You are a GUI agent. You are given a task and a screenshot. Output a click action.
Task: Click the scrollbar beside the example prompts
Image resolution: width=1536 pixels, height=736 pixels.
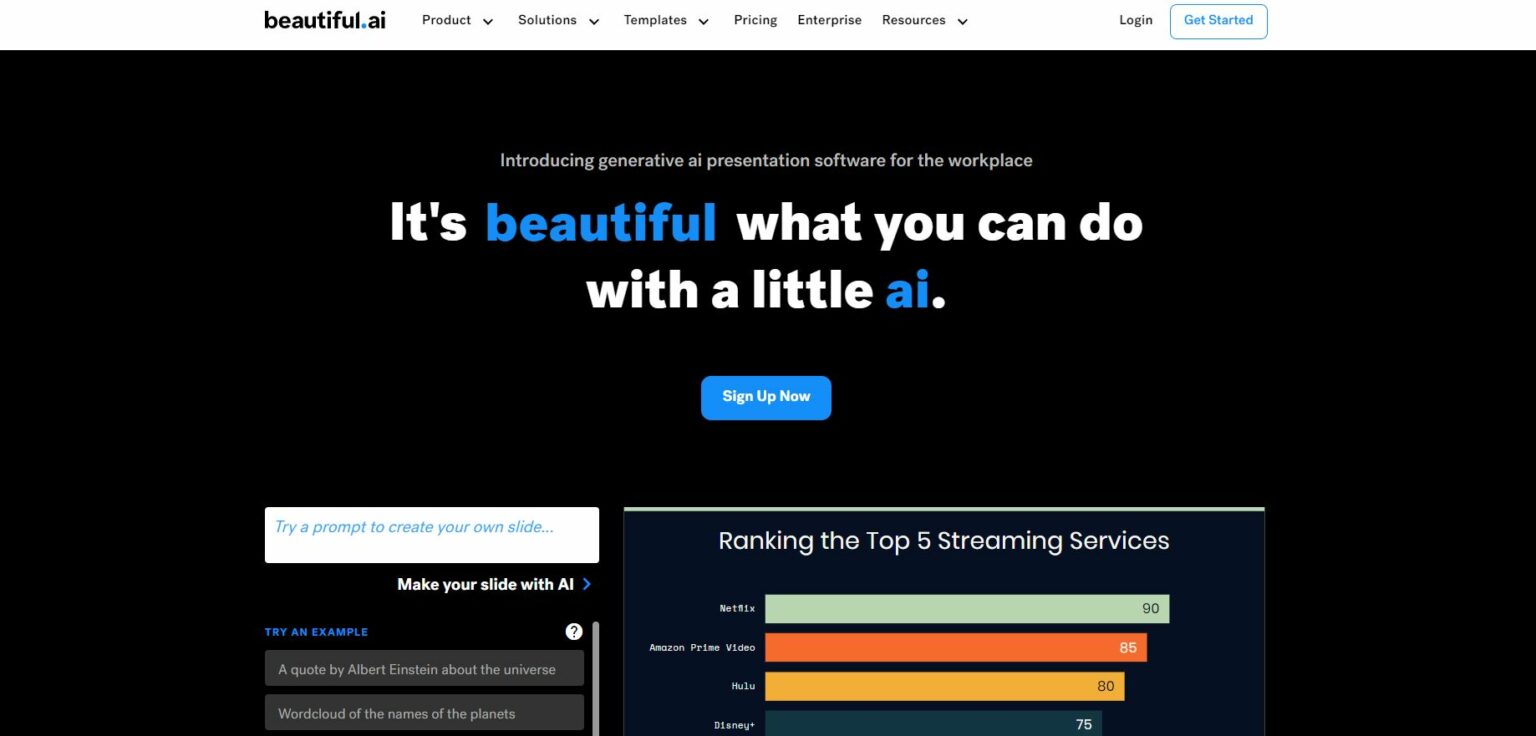pos(597,680)
